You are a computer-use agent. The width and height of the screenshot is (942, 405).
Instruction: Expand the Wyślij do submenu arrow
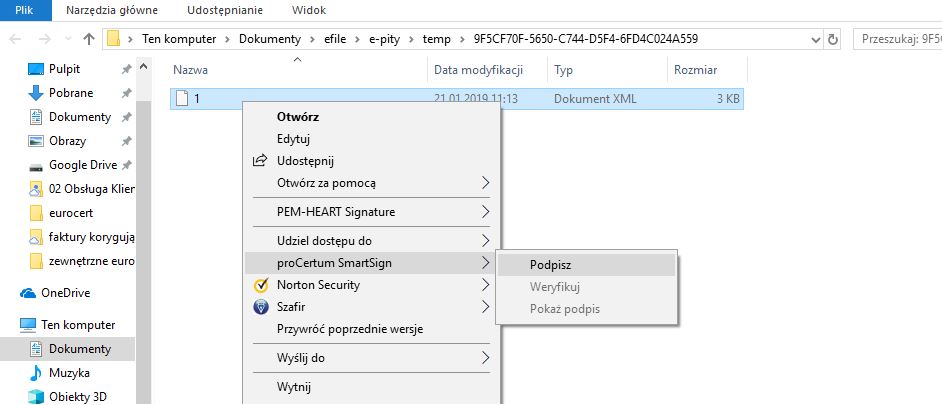[x=486, y=357]
